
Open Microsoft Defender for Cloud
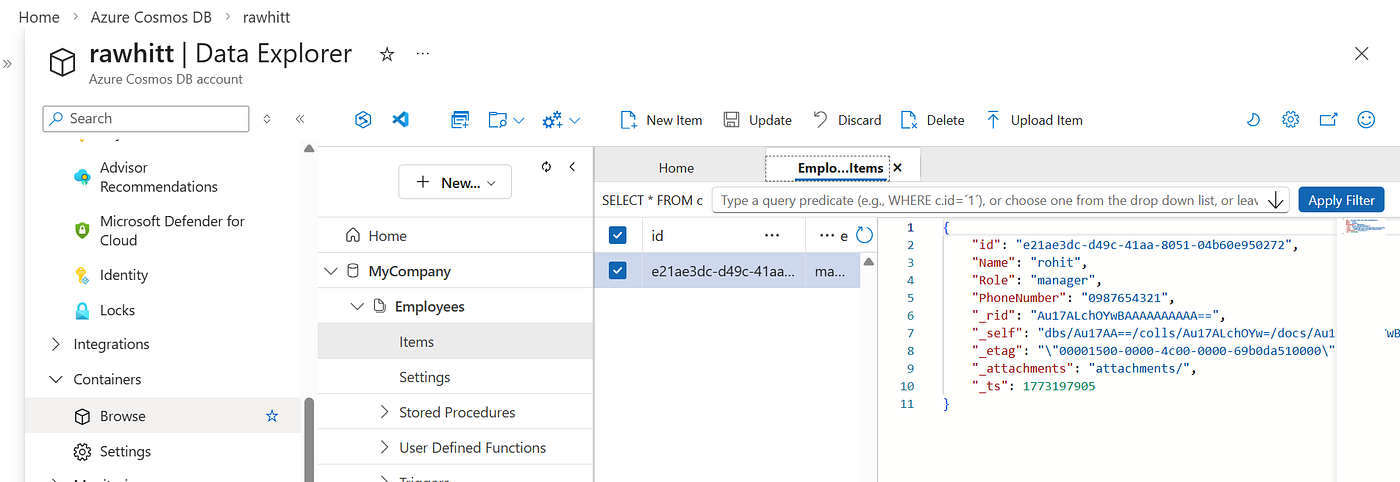tap(172, 230)
